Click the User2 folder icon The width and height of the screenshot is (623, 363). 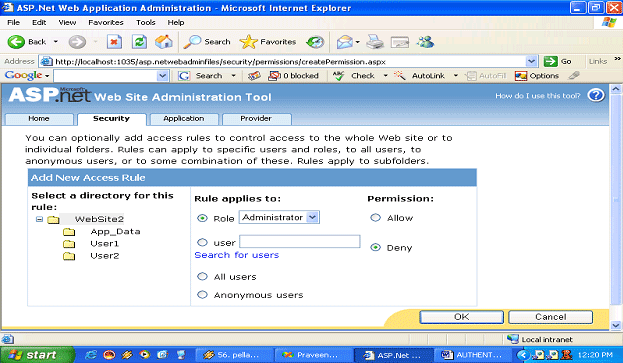click(69, 256)
